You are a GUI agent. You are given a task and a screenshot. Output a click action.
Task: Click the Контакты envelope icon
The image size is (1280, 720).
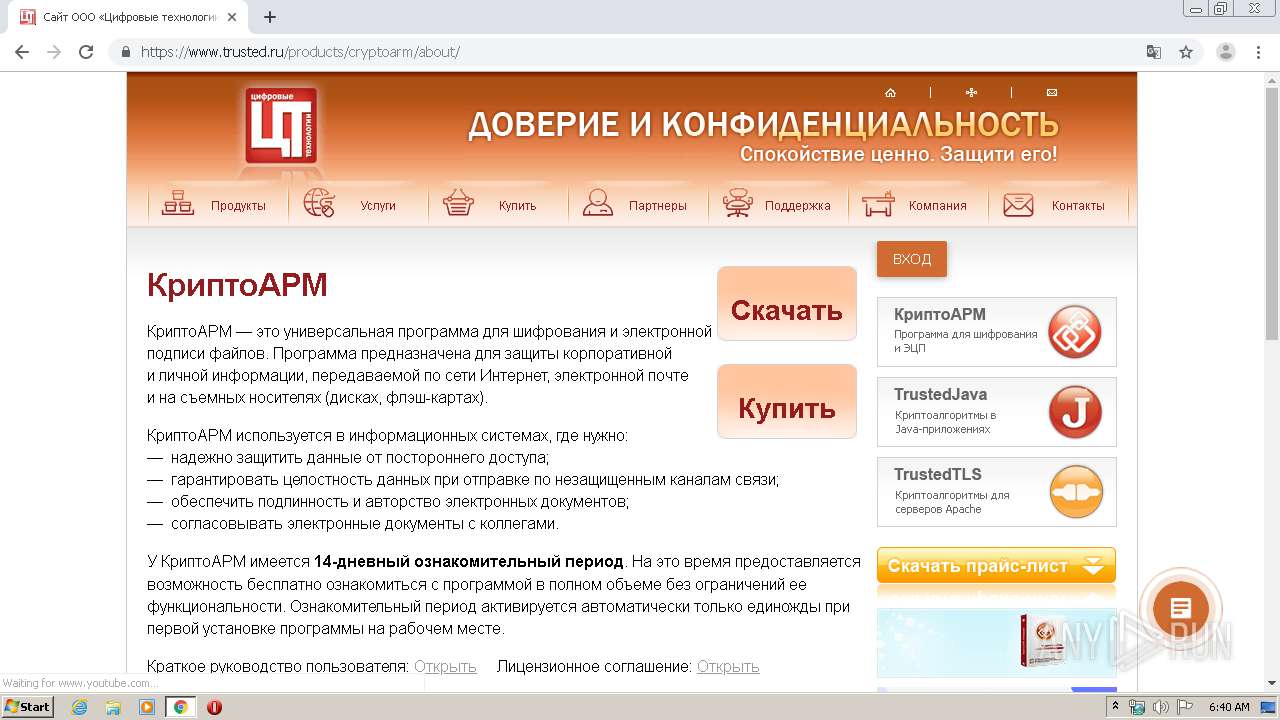(x=1018, y=205)
